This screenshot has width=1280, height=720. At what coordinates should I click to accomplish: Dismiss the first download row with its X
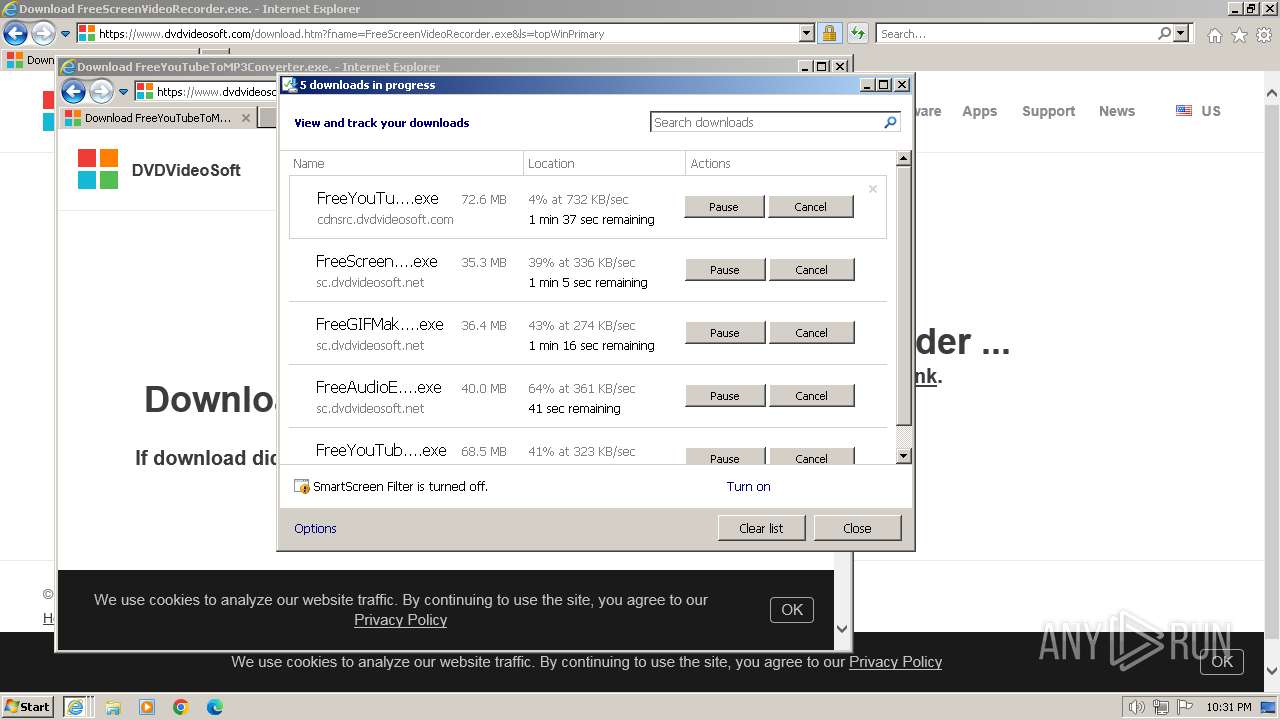click(873, 188)
